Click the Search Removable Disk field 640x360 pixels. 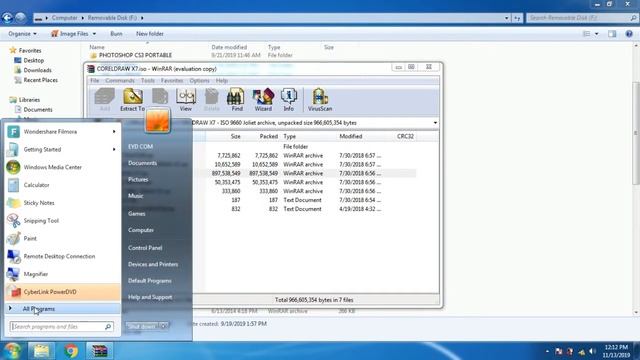pos(582,18)
